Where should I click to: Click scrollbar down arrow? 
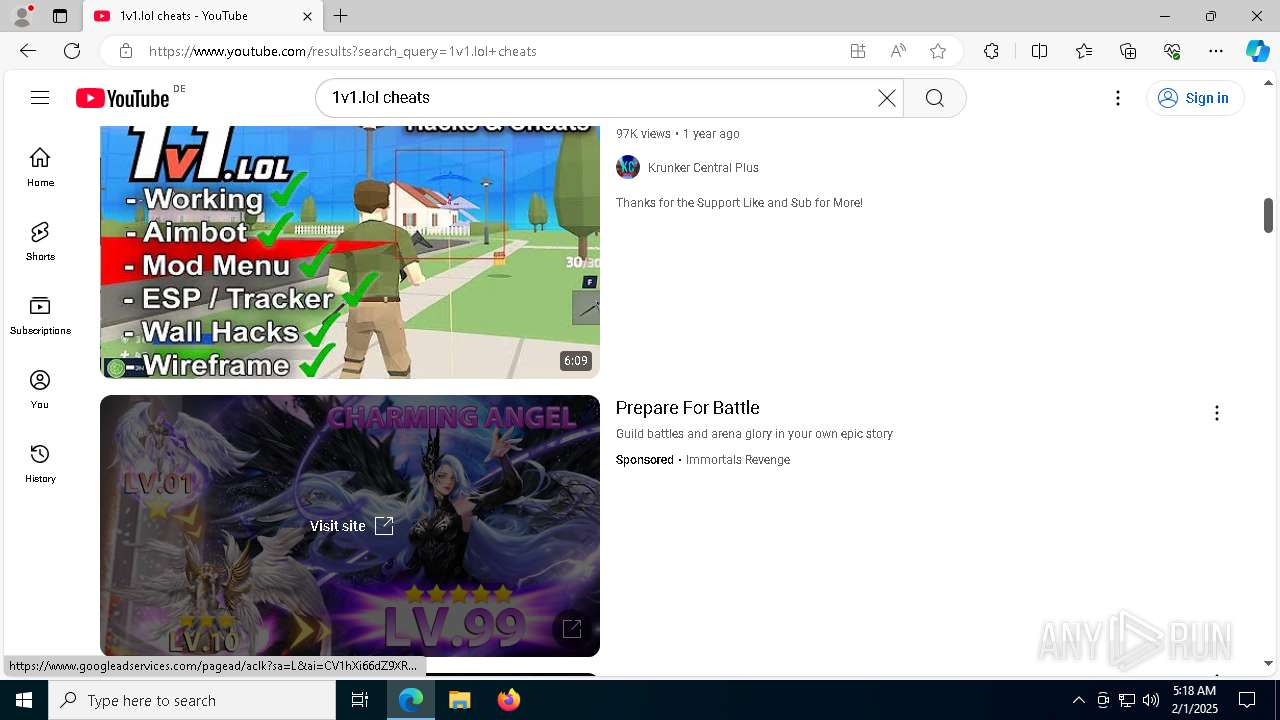[1268, 663]
